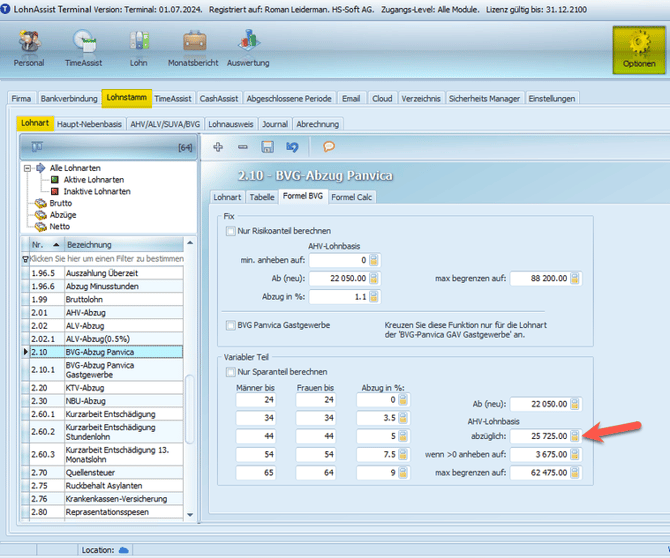Enable 'Nur Risikoanteil berechnen' checkbox
The height and width of the screenshot is (558, 670).
[231, 231]
